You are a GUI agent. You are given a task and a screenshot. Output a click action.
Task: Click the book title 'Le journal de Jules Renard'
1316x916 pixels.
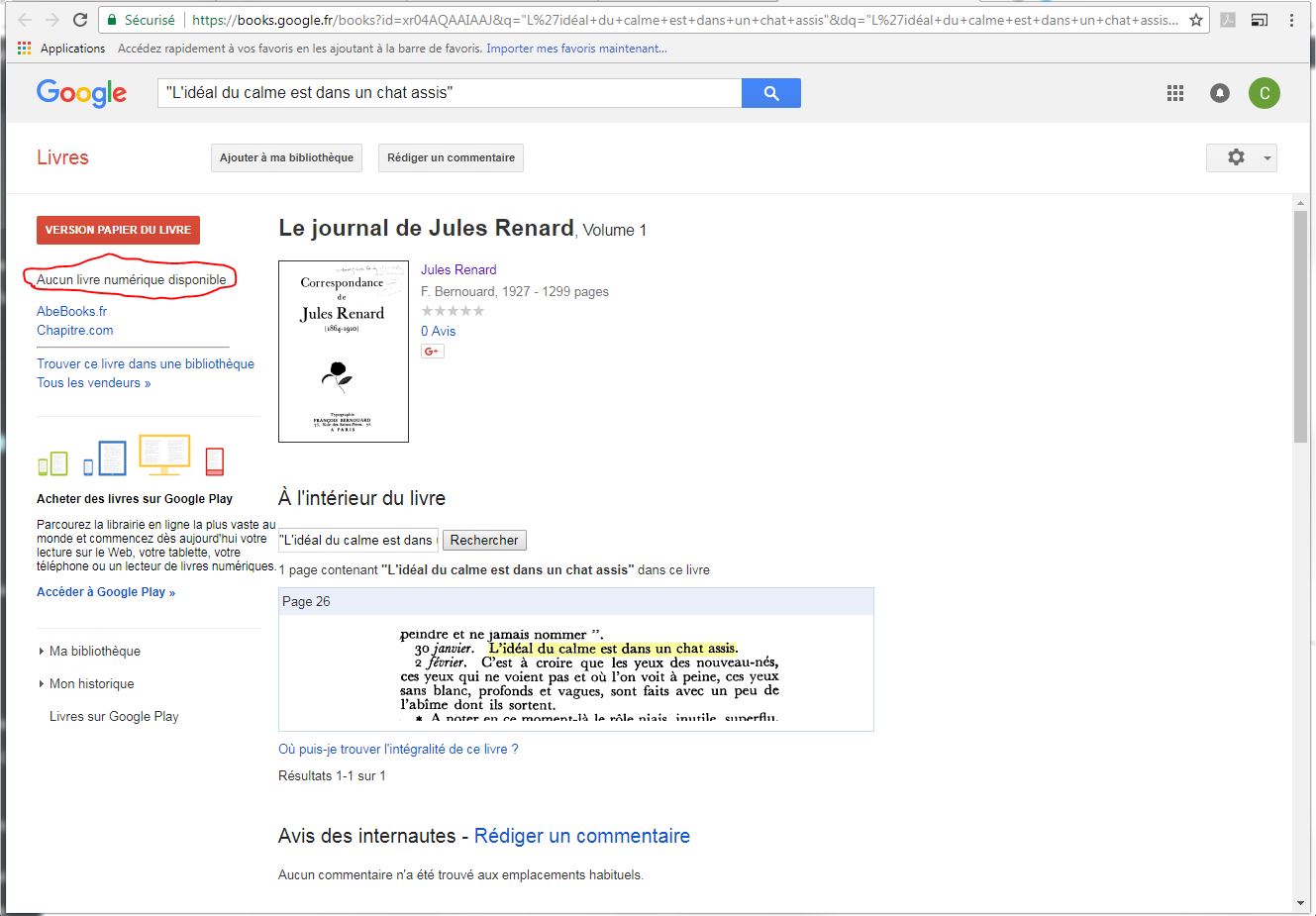coord(427,228)
